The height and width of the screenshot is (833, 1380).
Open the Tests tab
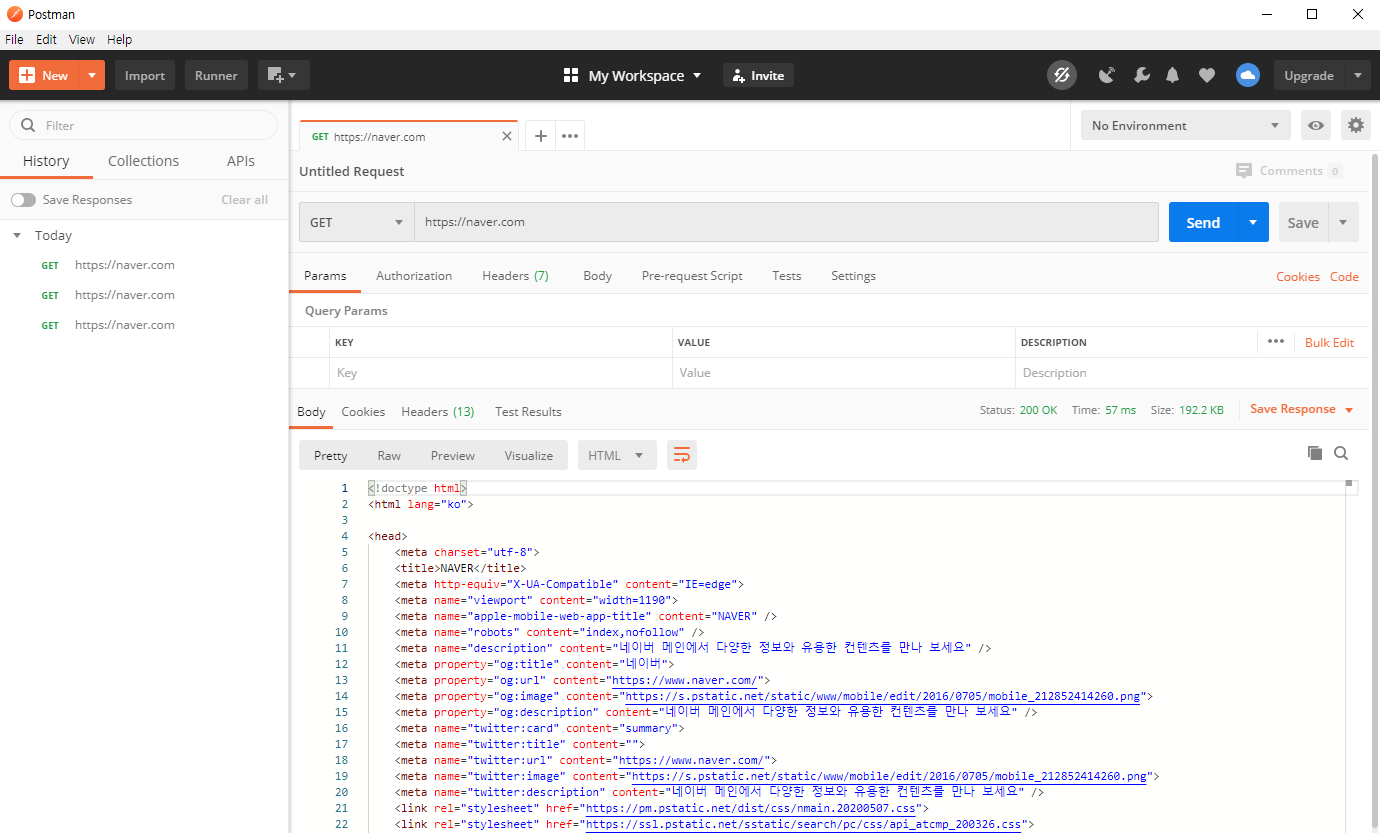pyautogui.click(x=787, y=275)
